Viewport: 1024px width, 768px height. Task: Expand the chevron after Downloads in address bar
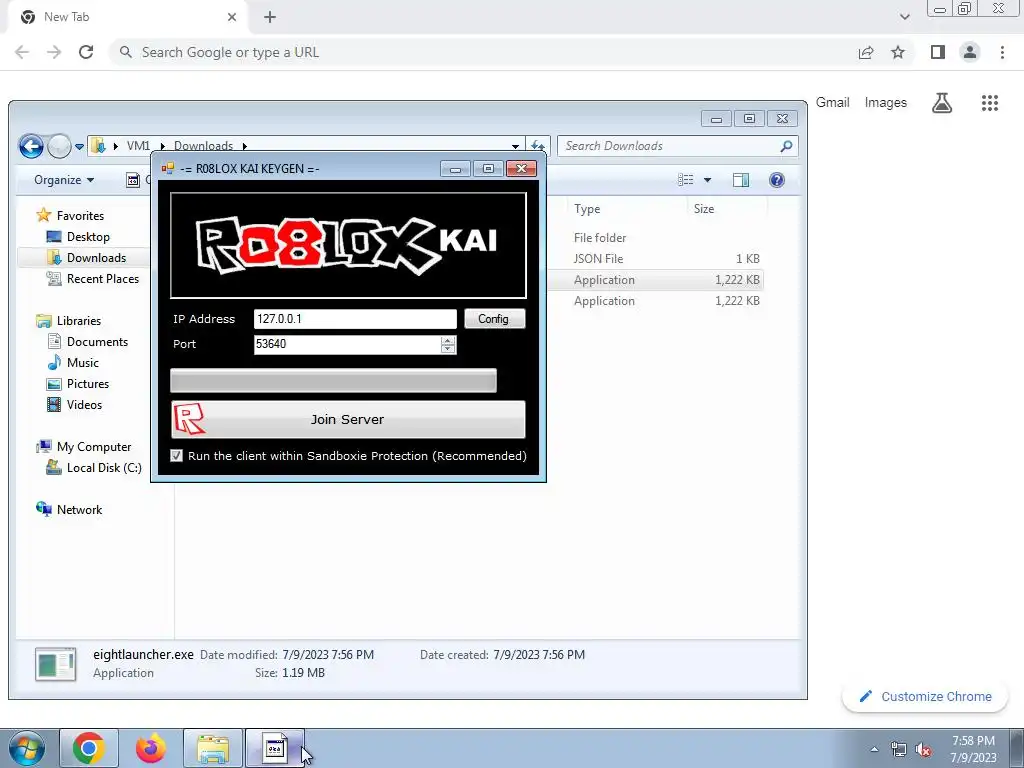tap(245, 146)
